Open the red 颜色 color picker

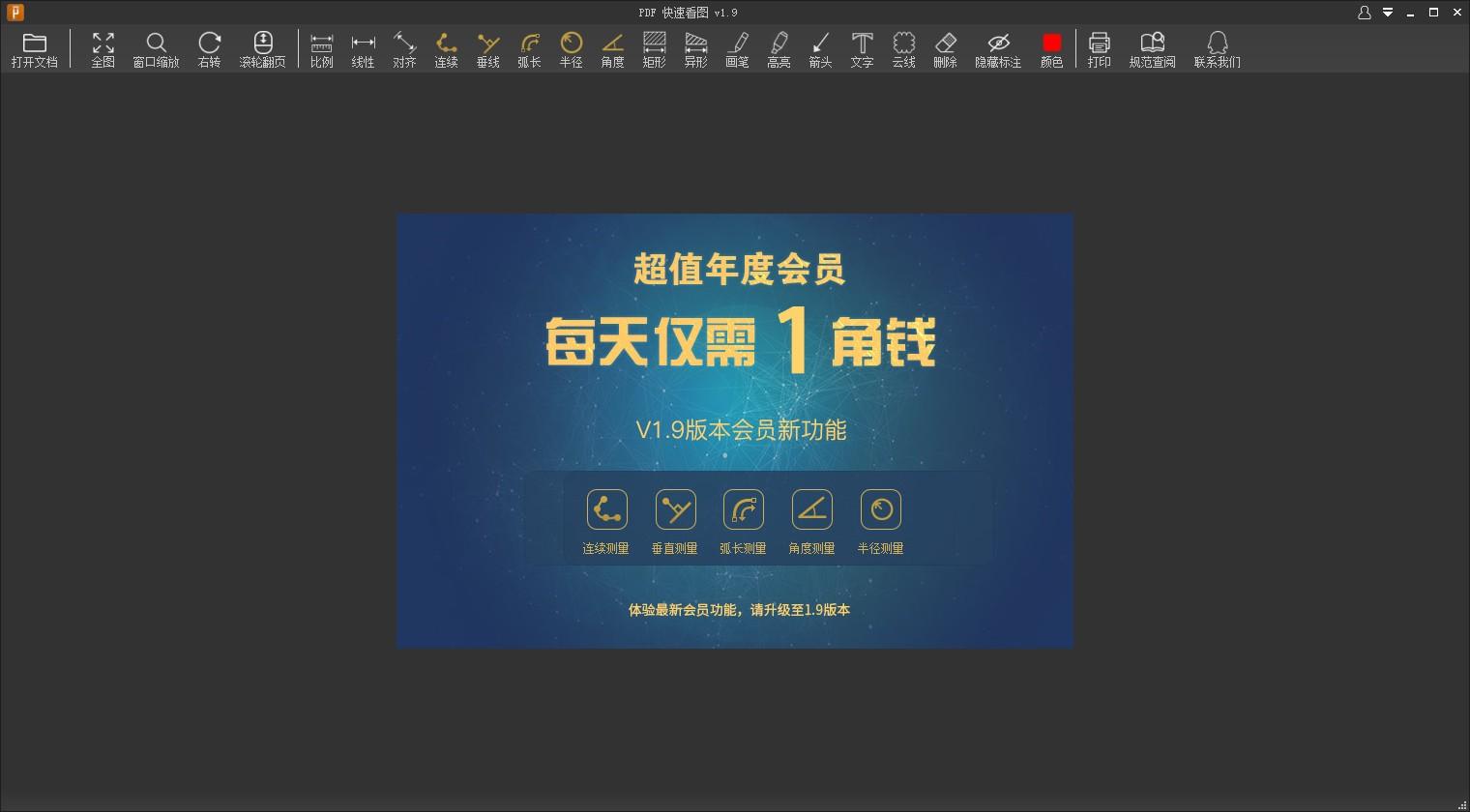(1051, 50)
